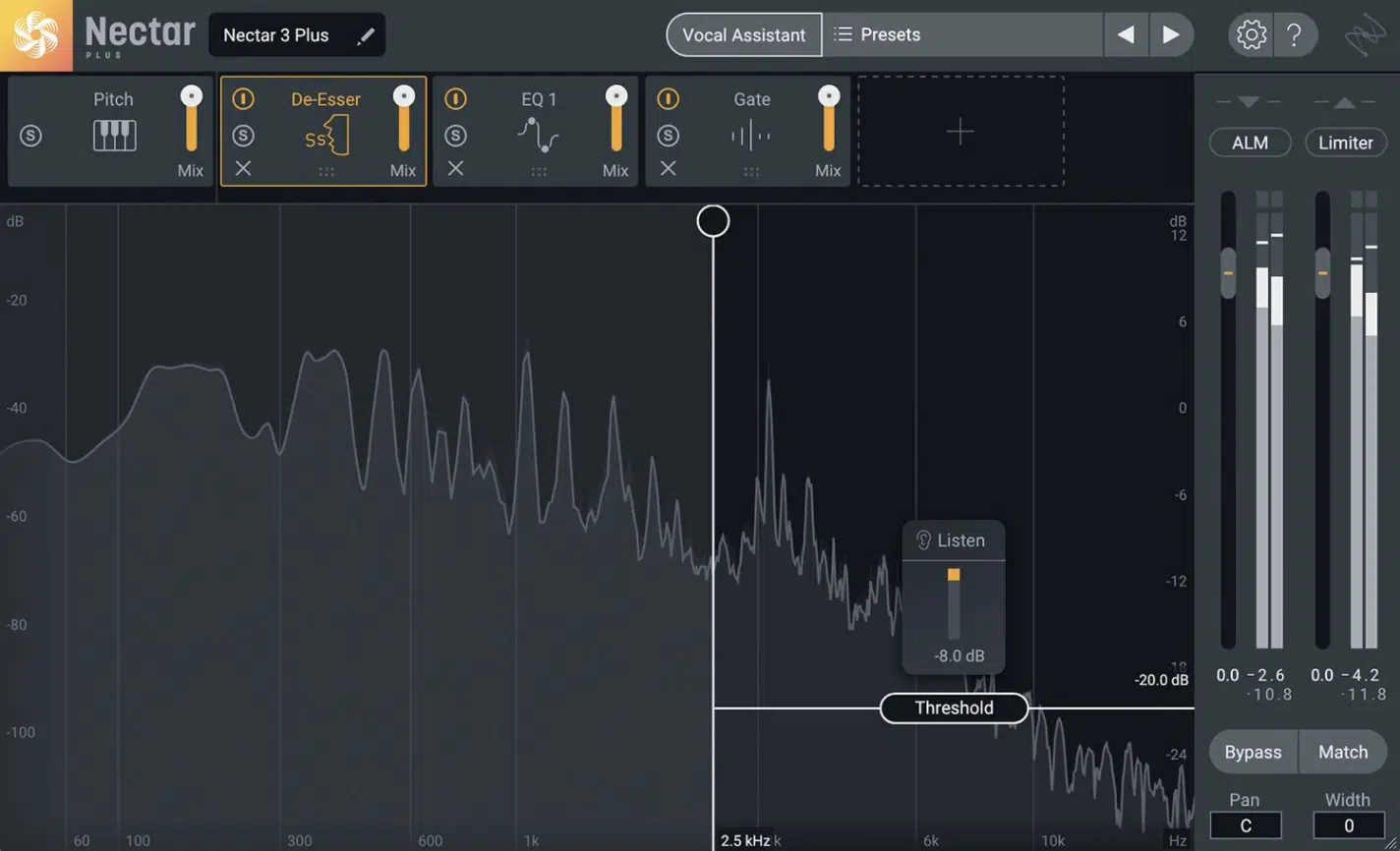The height and width of the screenshot is (851, 1400).
Task: Select the EQ 1 curve icon
Action: (x=539, y=136)
